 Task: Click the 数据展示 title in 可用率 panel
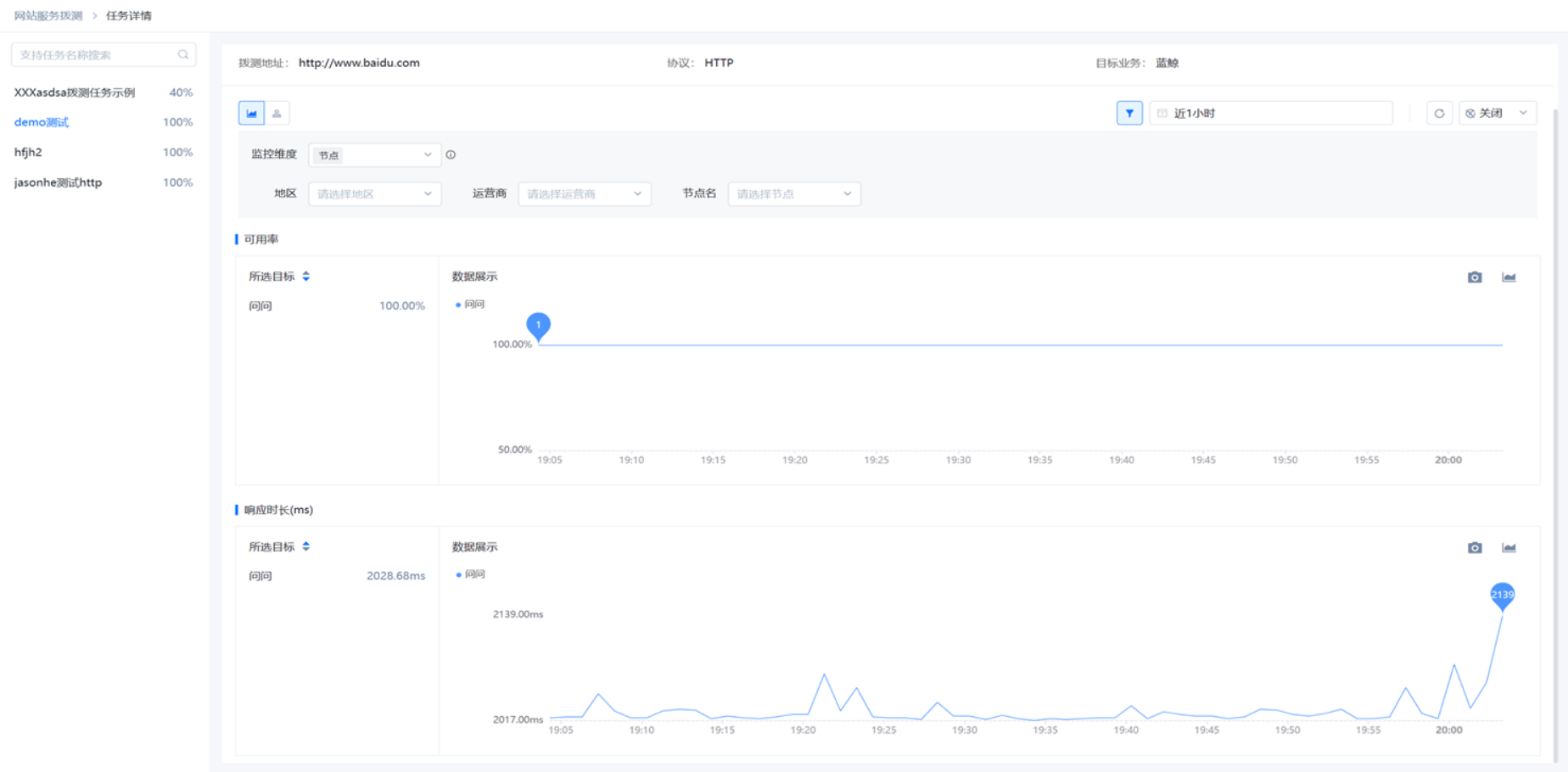pyautogui.click(x=474, y=277)
